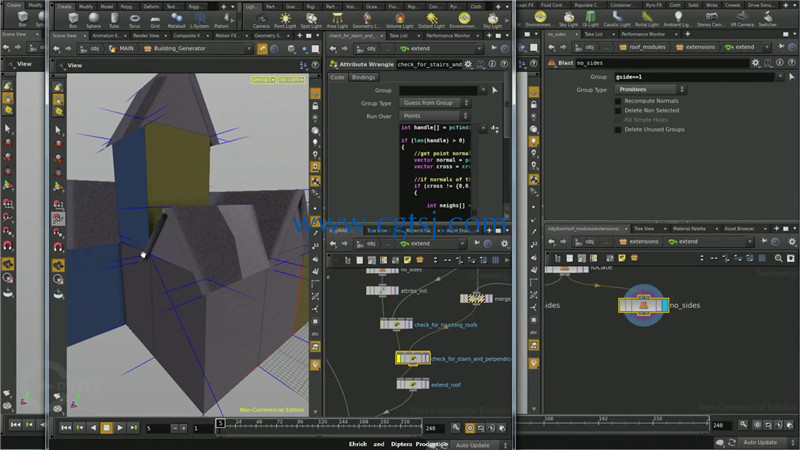Enable Delete Non Selected checkbox
The height and width of the screenshot is (450, 800).
pyautogui.click(x=618, y=110)
